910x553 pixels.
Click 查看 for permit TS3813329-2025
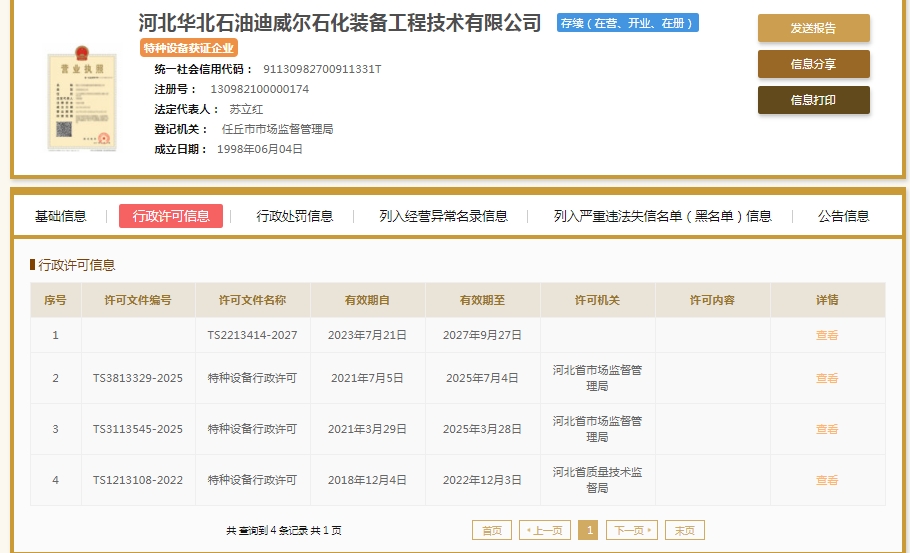pyautogui.click(x=827, y=378)
